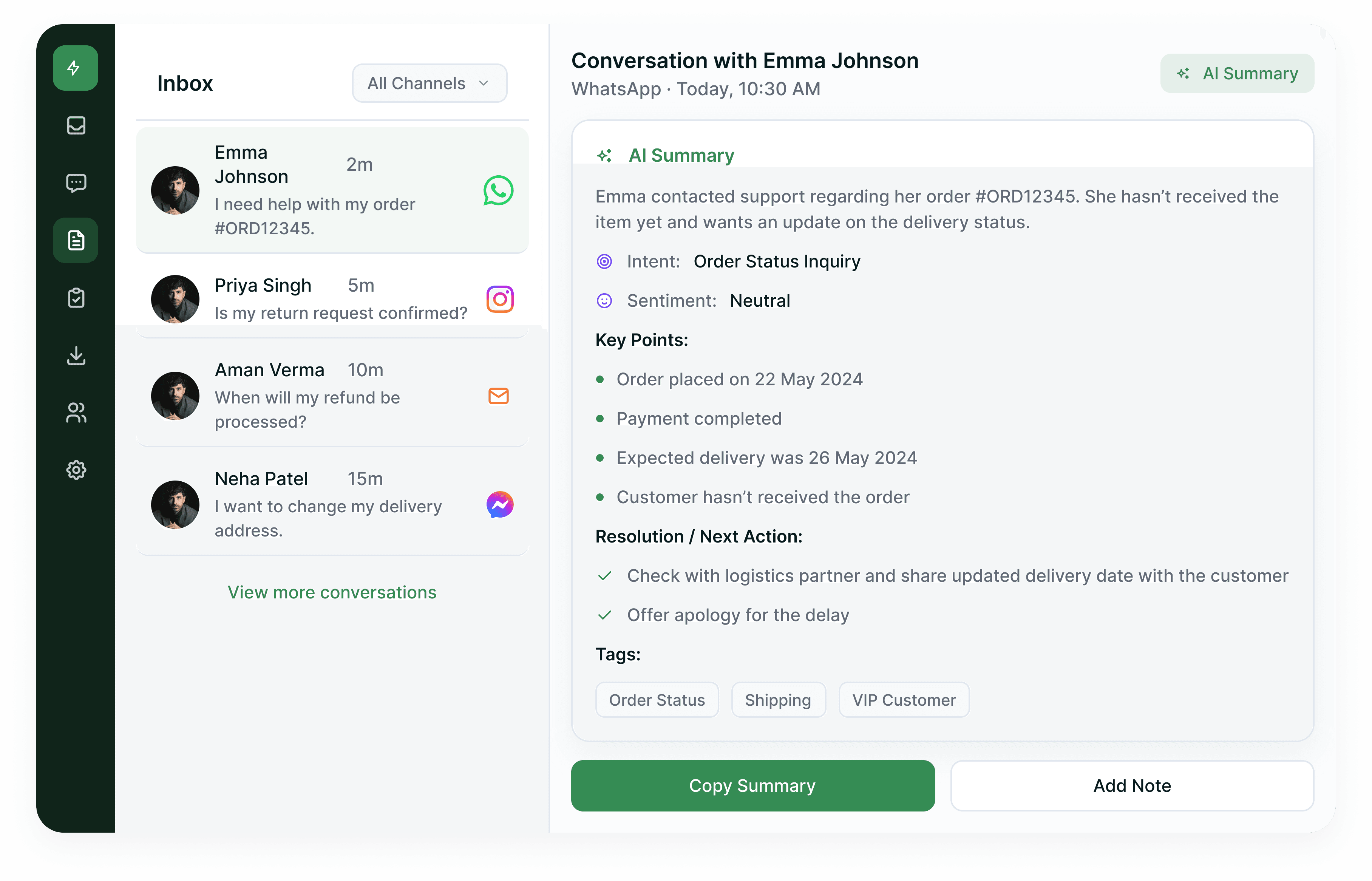Click the target icon beside Intent

point(604,261)
